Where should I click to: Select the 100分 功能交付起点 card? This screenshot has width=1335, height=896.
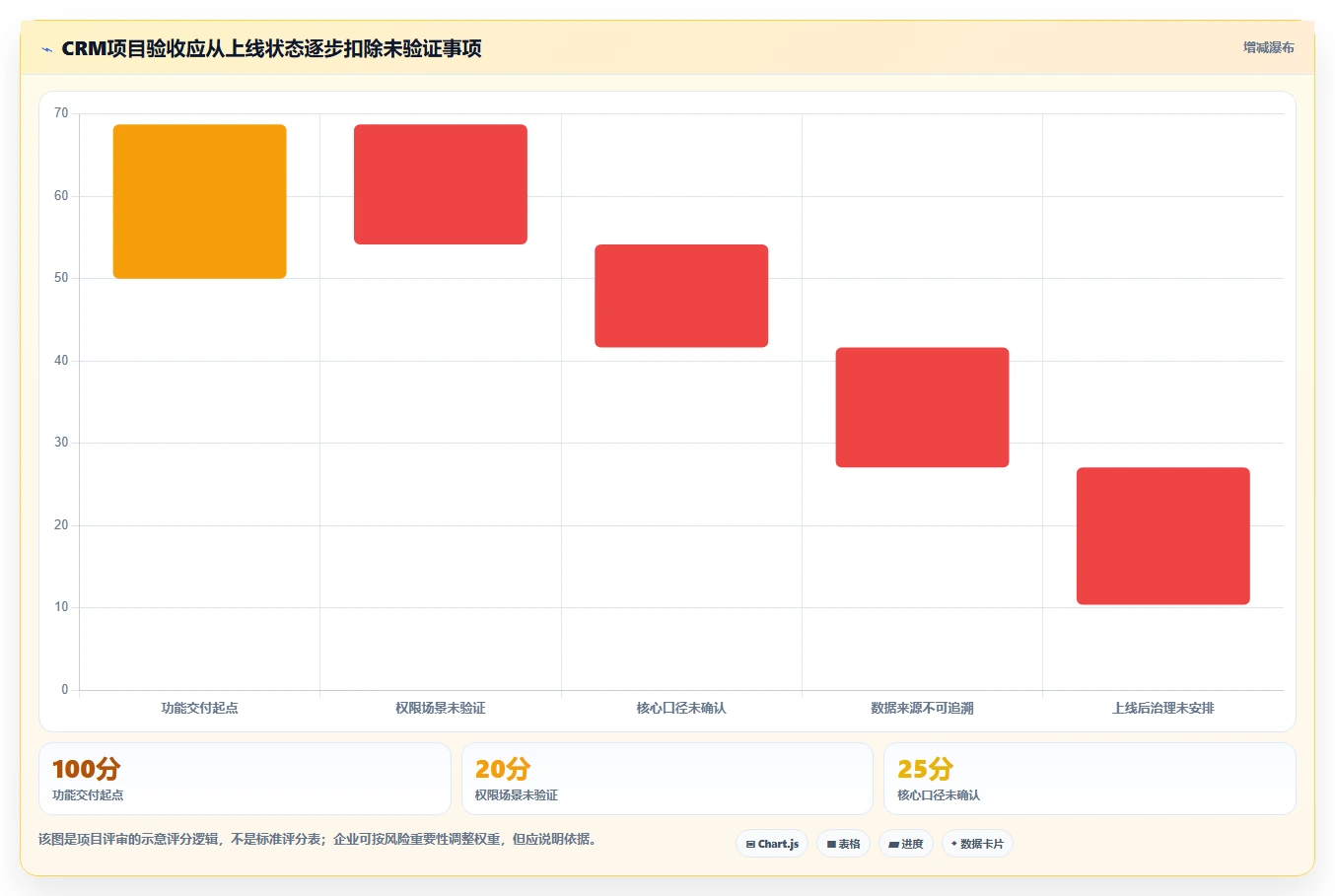245,779
